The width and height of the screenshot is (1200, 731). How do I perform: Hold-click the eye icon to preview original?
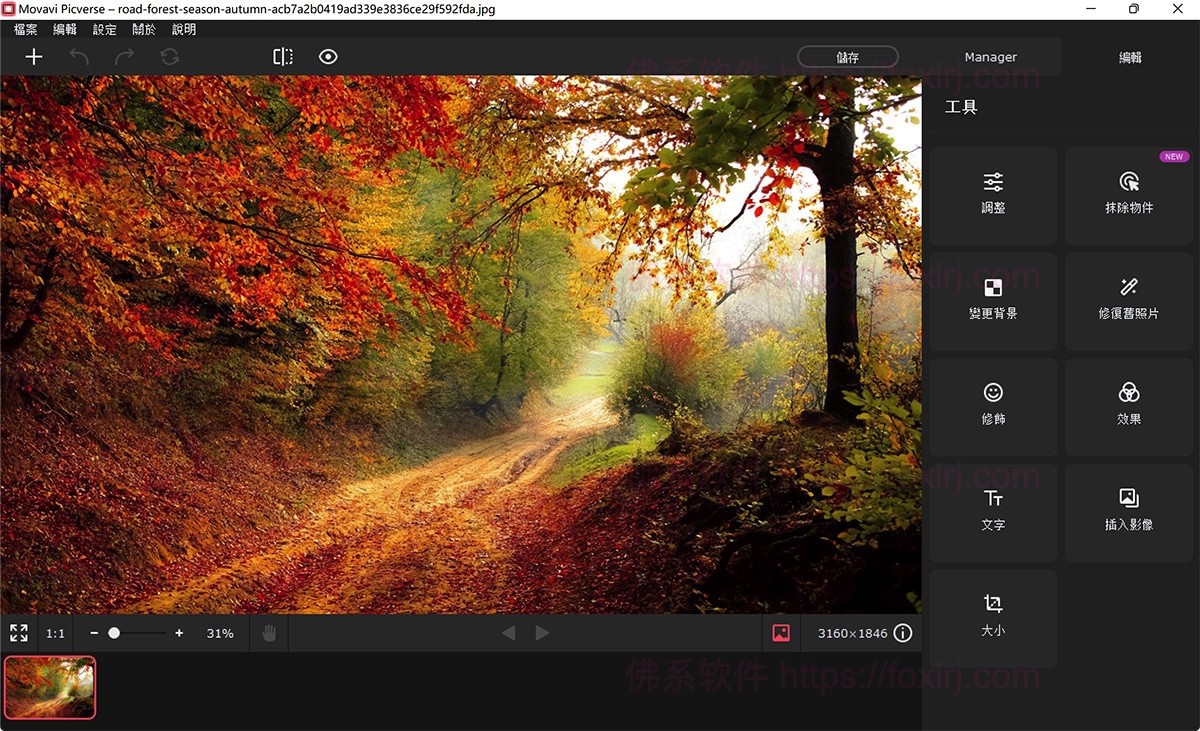coord(328,57)
